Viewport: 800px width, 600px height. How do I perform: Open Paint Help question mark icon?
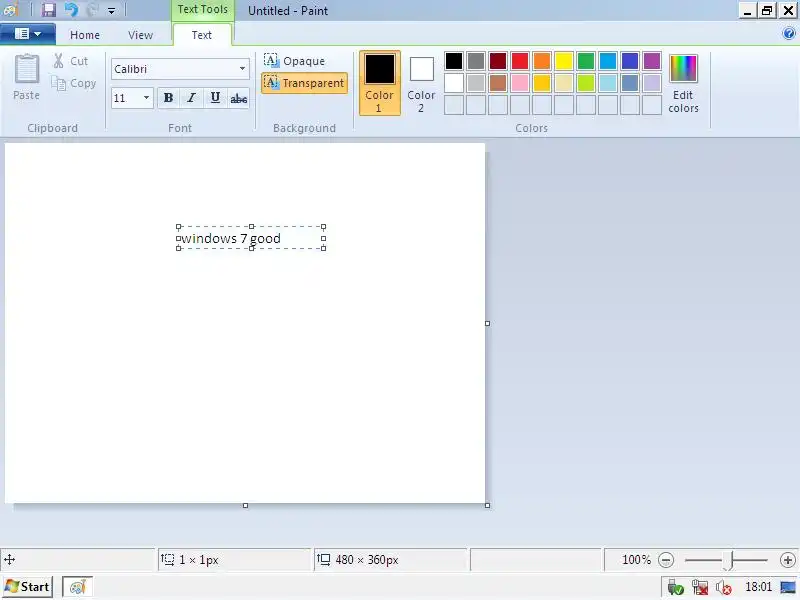(788, 34)
